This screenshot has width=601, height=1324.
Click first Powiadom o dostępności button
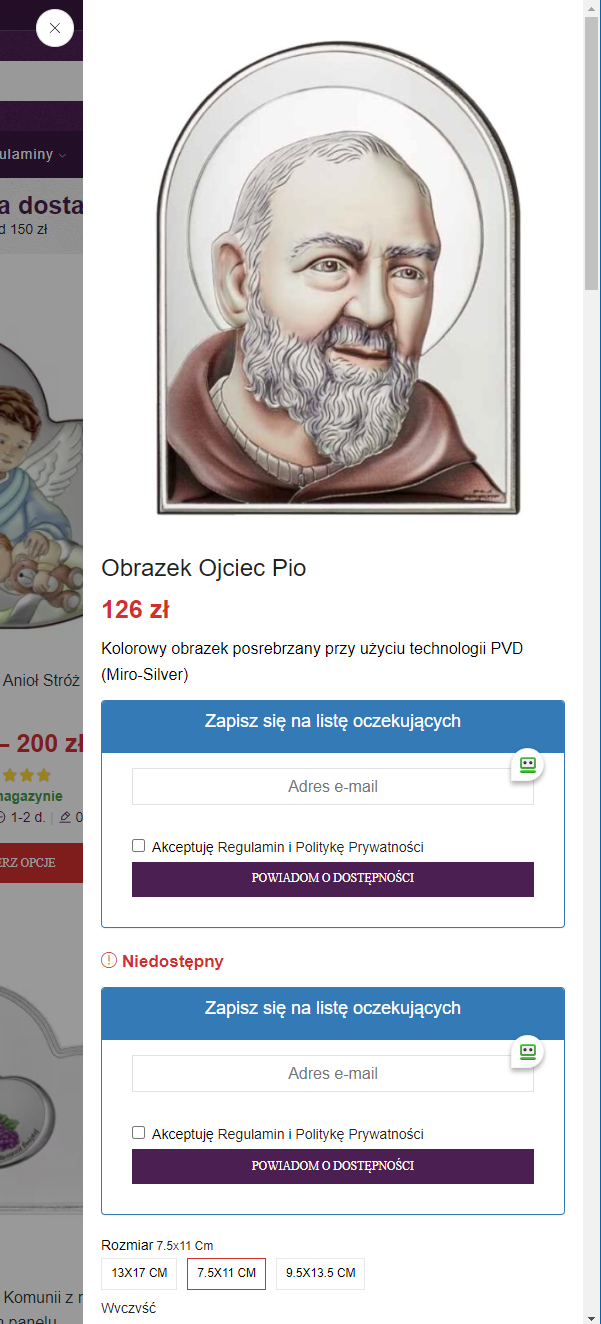point(333,879)
